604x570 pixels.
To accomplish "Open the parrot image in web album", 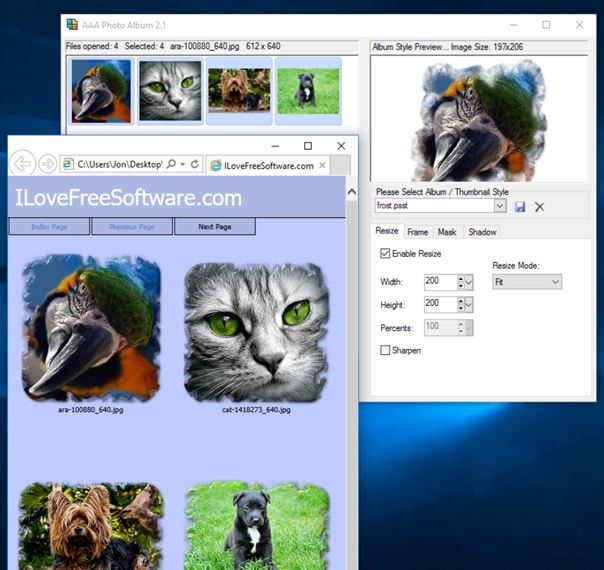I will 91,328.
